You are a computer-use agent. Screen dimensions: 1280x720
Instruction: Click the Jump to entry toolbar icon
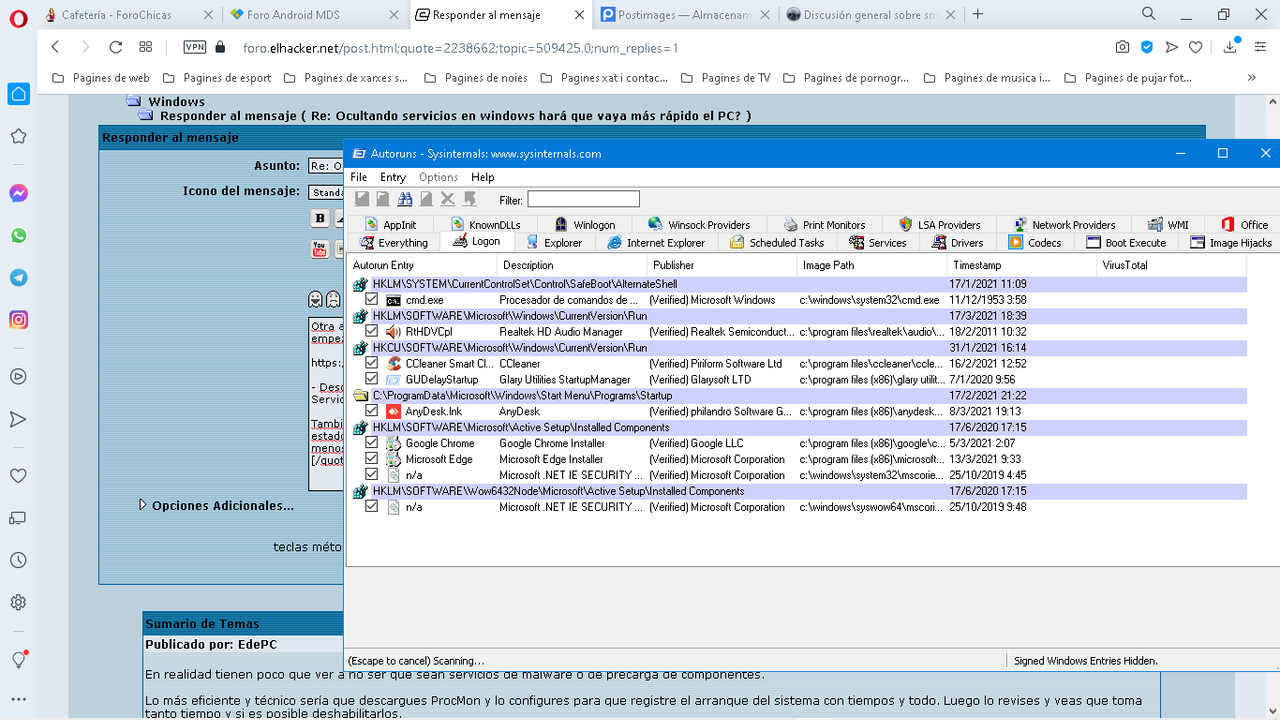469,199
